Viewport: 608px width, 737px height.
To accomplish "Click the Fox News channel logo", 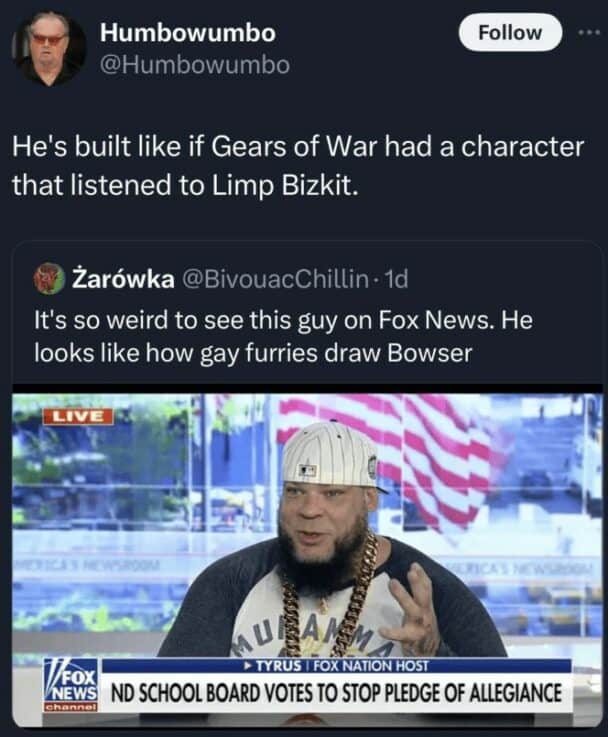I will (71, 685).
